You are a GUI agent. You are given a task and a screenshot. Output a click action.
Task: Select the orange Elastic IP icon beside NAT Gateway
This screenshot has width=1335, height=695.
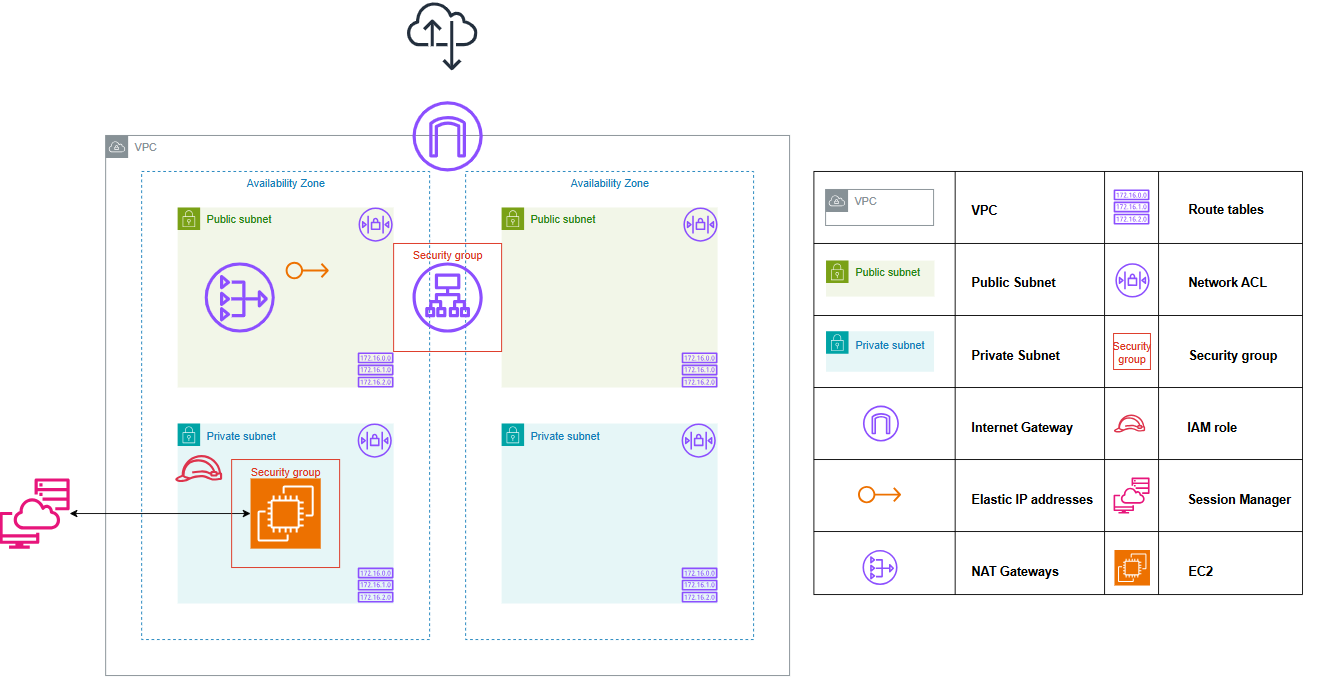pos(307,270)
